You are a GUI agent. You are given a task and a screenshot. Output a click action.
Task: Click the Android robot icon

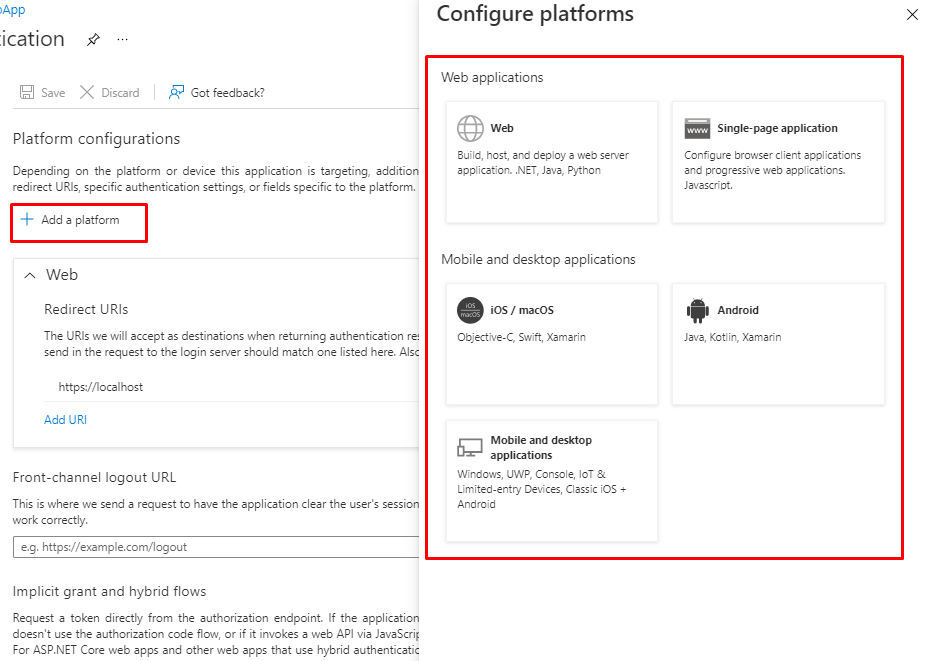point(697,310)
